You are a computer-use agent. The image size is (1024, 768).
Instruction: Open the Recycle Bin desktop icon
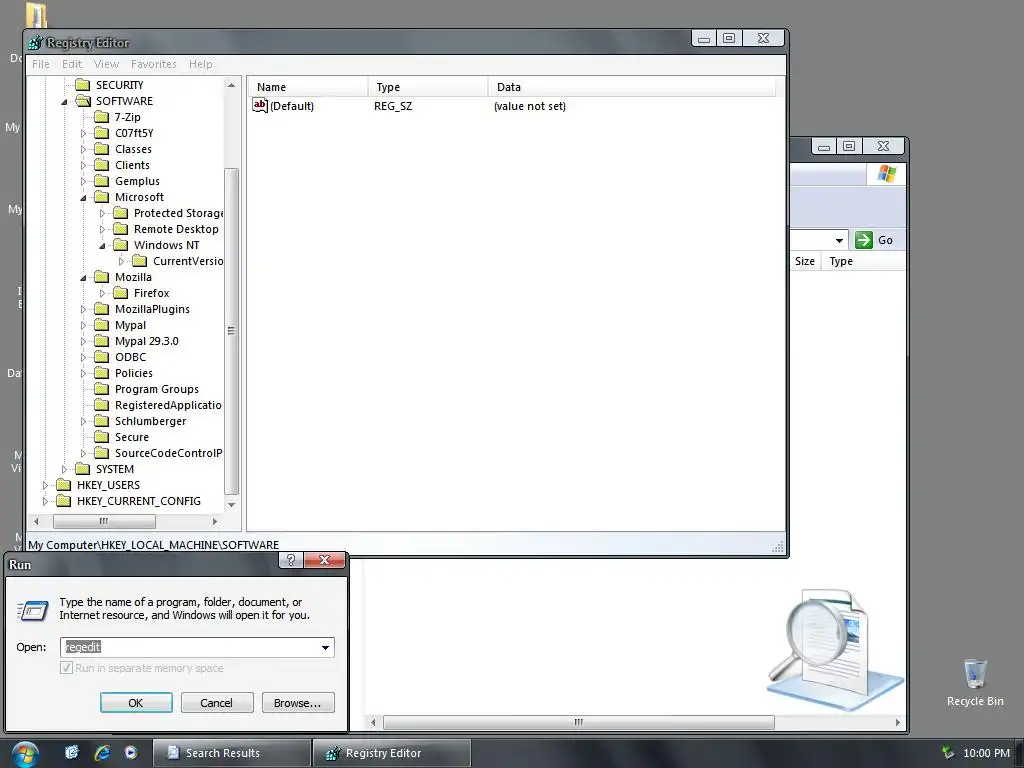pos(974,683)
